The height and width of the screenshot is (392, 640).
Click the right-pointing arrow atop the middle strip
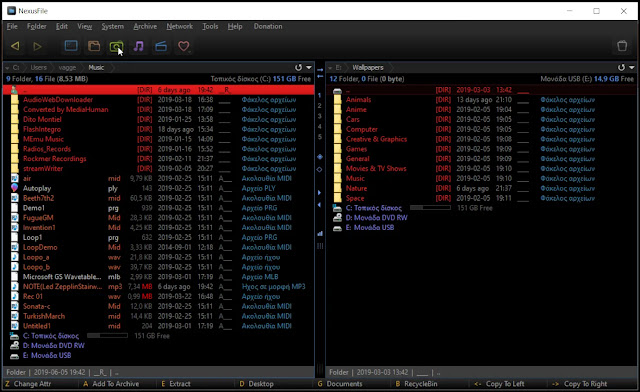click(x=320, y=70)
